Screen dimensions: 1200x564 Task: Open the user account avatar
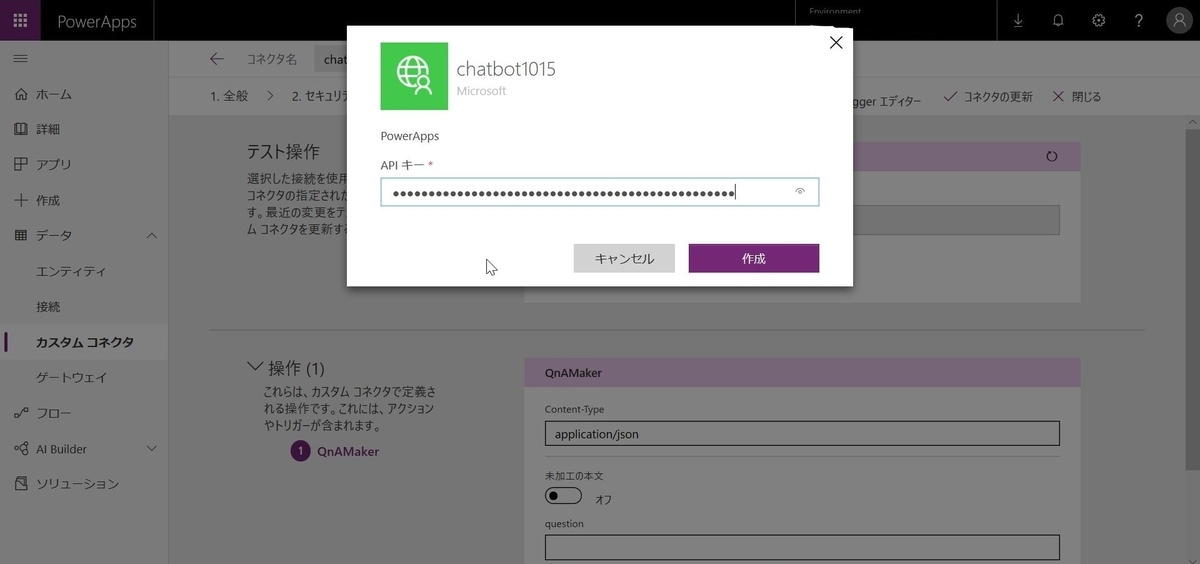click(1179, 21)
